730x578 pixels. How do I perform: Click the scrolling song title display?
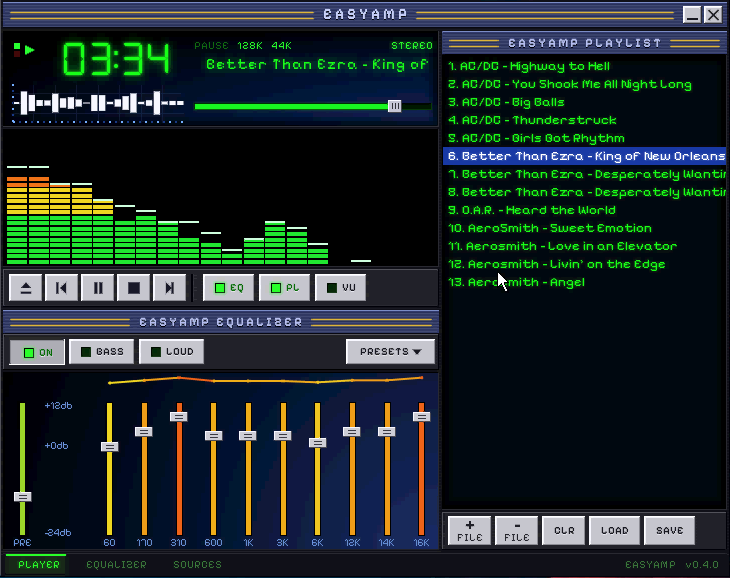click(x=317, y=65)
